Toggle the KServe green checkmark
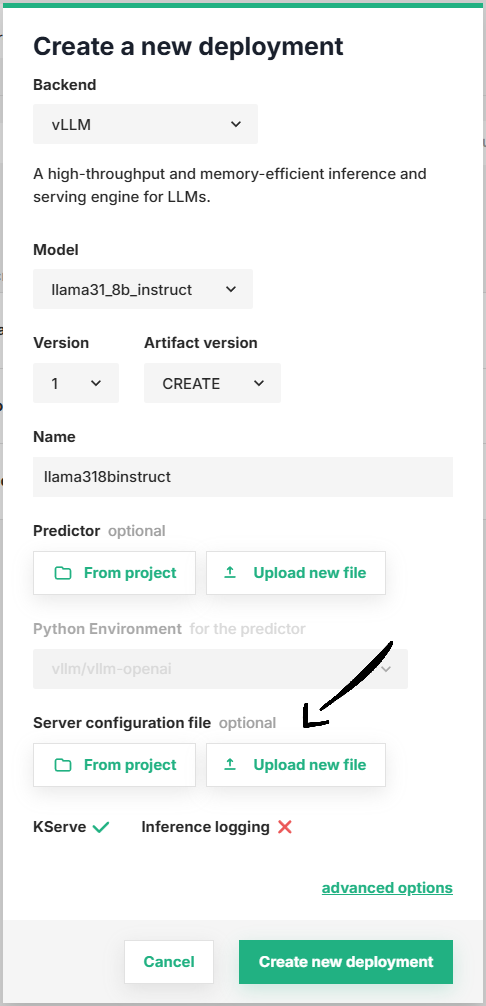The image size is (486, 1006). pos(101,828)
